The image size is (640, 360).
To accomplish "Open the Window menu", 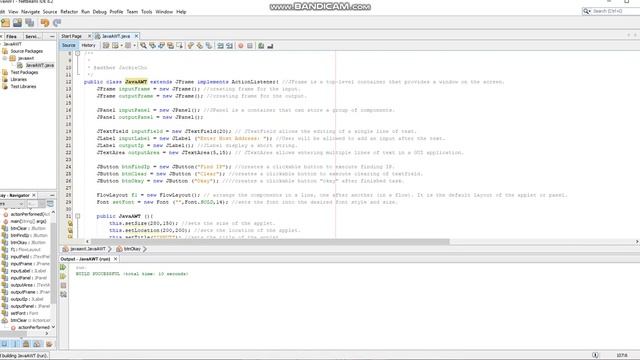I will tap(164, 12).
